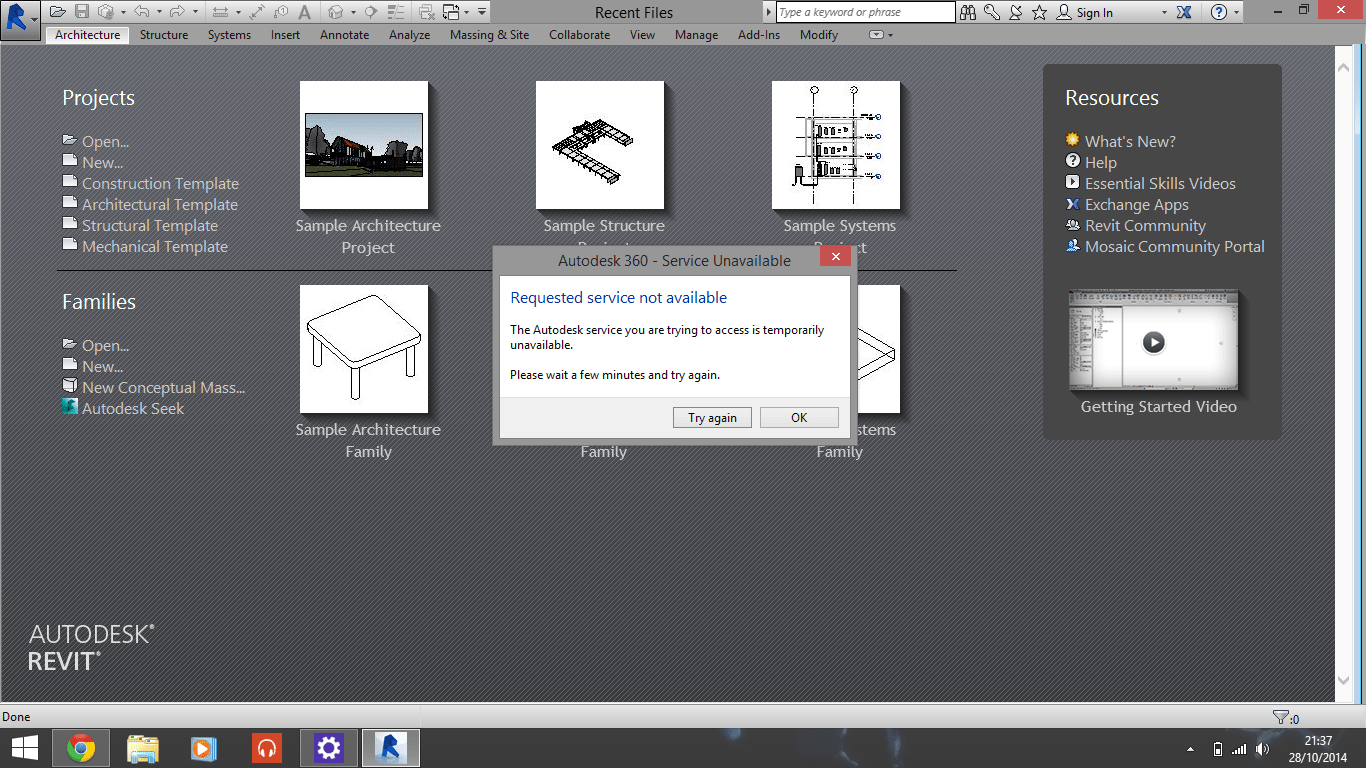Click the Projects New... link
Image resolution: width=1366 pixels, height=768 pixels.
tap(102, 163)
